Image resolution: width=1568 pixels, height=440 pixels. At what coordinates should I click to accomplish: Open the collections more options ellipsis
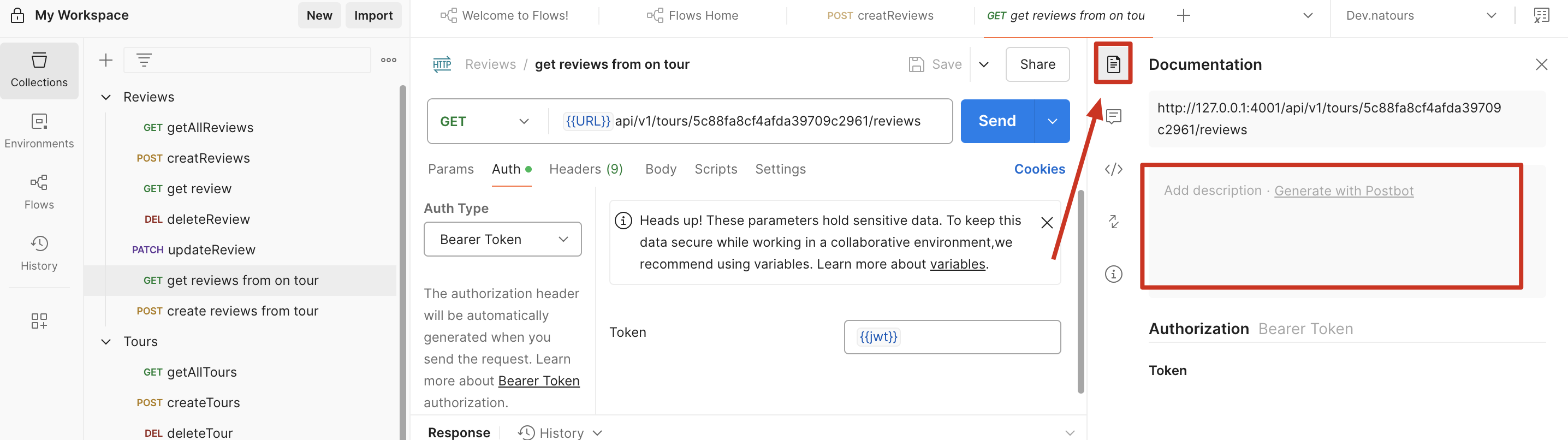388,60
